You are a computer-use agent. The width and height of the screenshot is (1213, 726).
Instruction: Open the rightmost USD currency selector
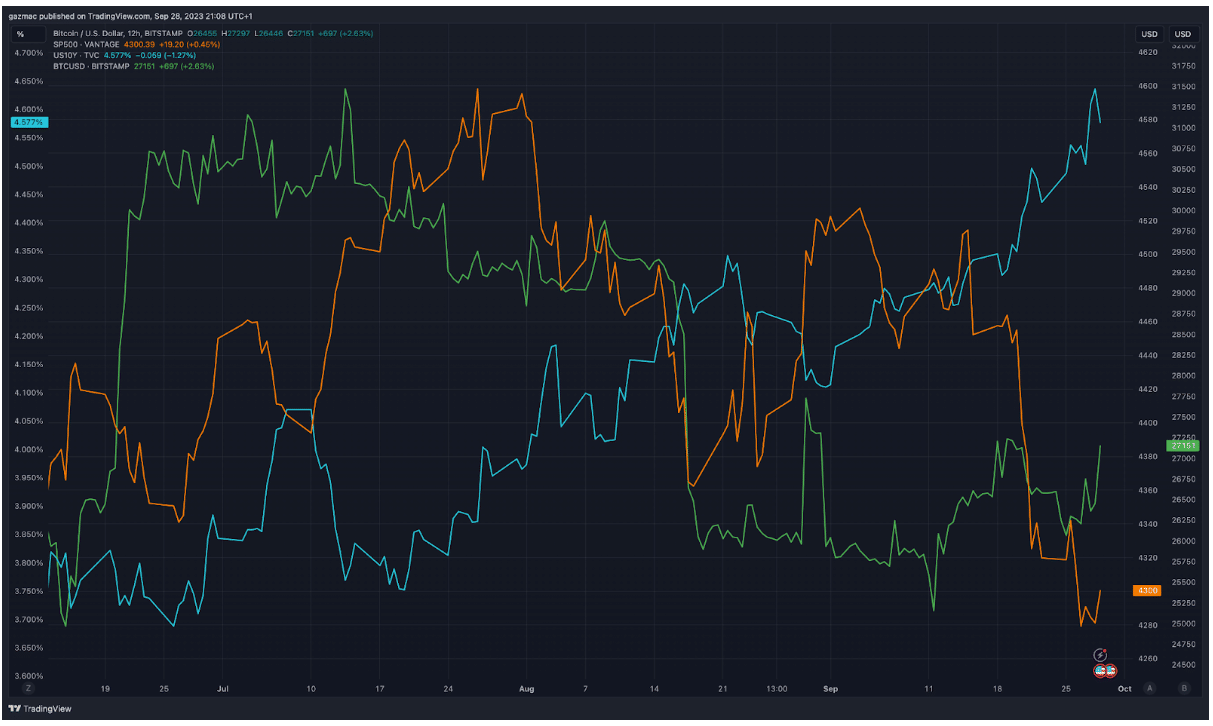point(1184,34)
